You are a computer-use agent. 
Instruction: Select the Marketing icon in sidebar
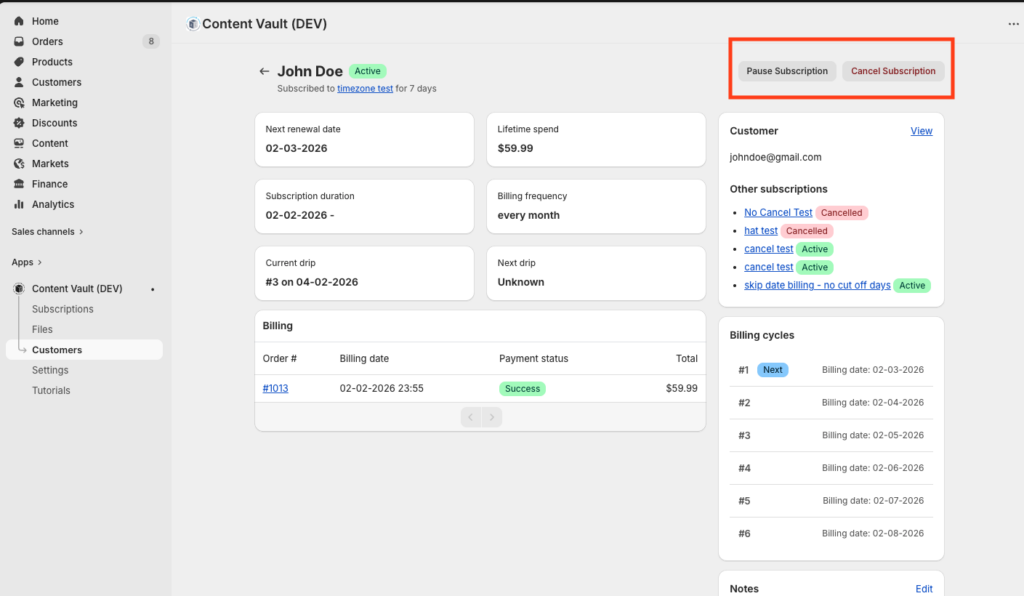19,103
